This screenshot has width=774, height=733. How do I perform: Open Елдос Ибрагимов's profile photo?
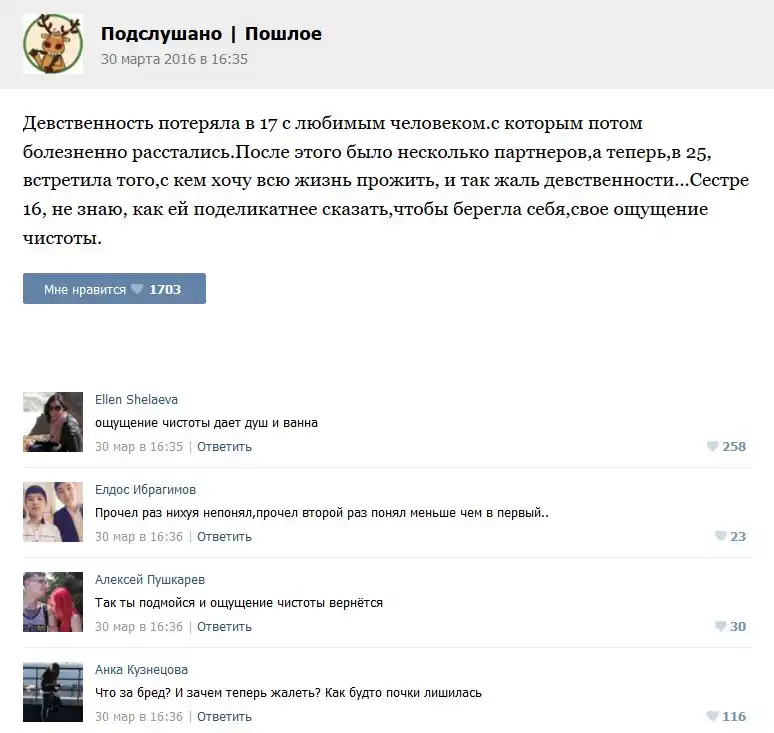tap(53, 512)
